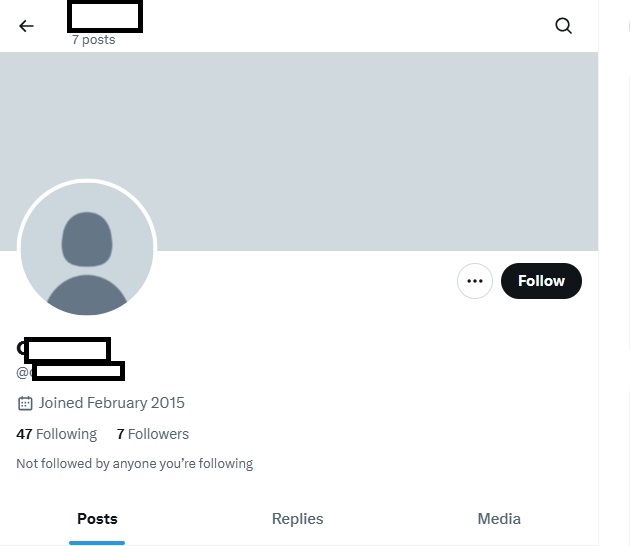Switch to the Replies tab
The image size is (630, 546).
(297, 518)
